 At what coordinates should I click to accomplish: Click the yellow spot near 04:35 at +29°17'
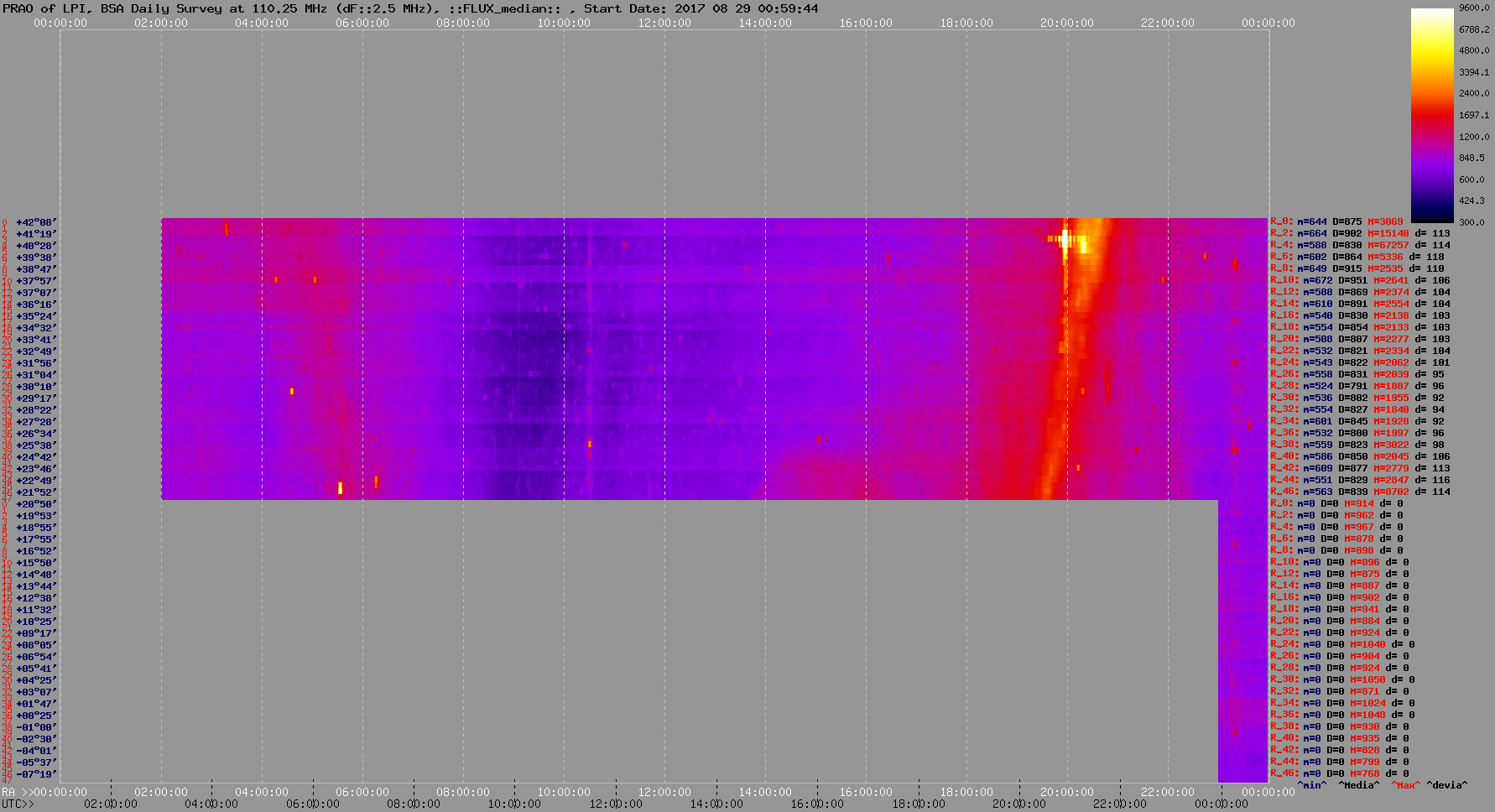point(292,391)
